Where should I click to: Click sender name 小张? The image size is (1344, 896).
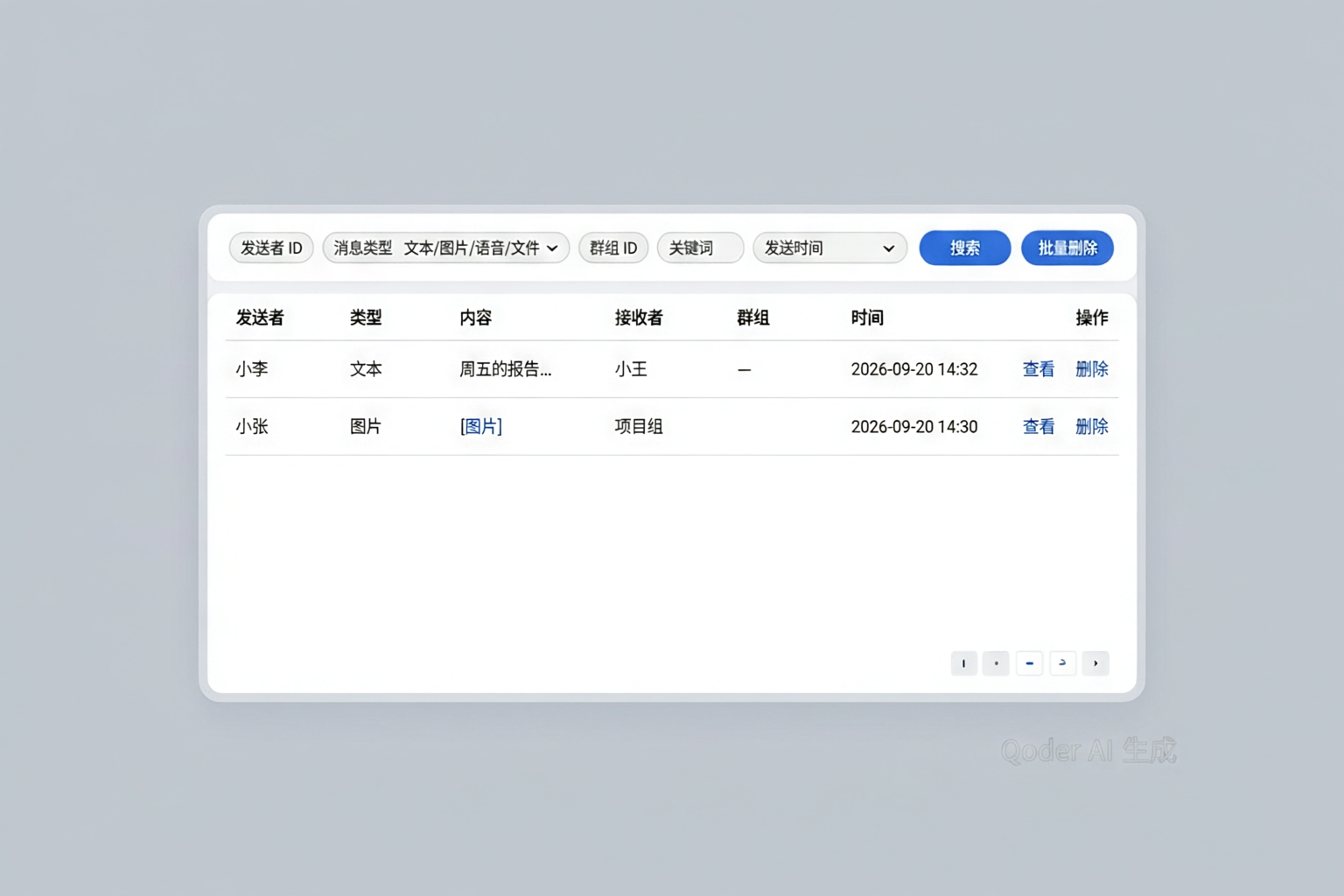click(252, 426)
